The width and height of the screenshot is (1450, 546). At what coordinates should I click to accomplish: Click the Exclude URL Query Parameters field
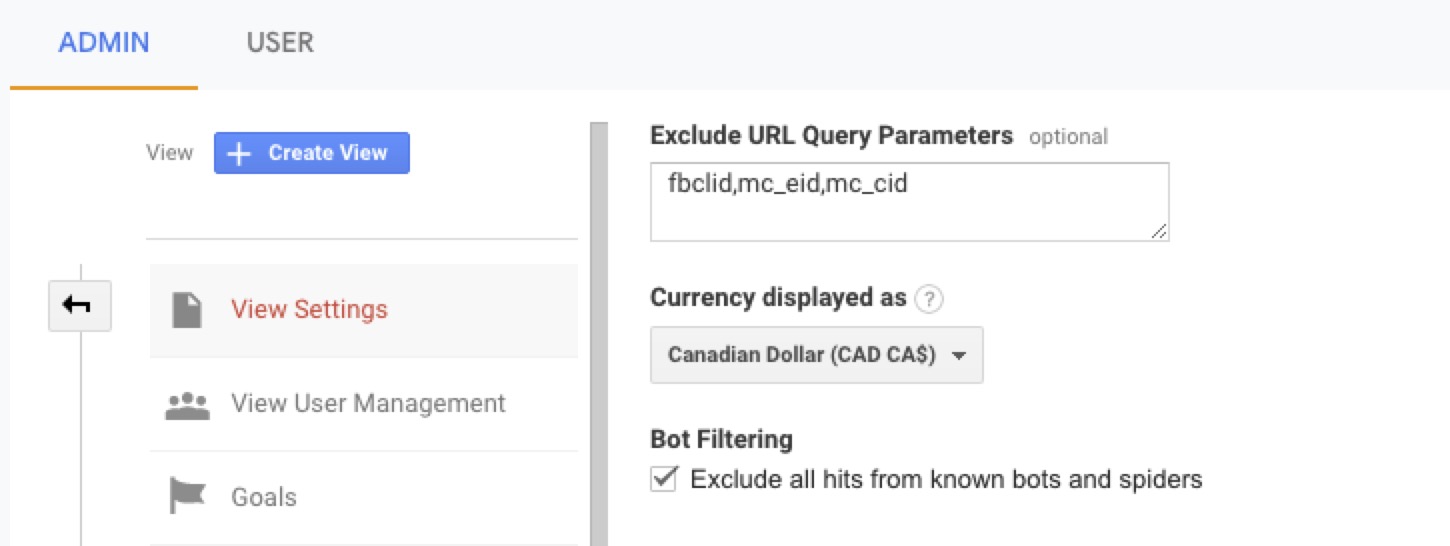[x=908, y=202]
